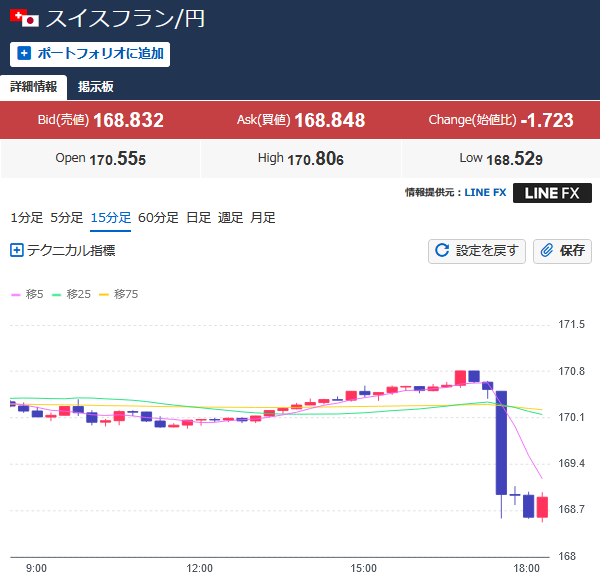This screenshot has width=600, height=575.
Task: Click the green 移25 legend swatch
Action: point(57,295)
